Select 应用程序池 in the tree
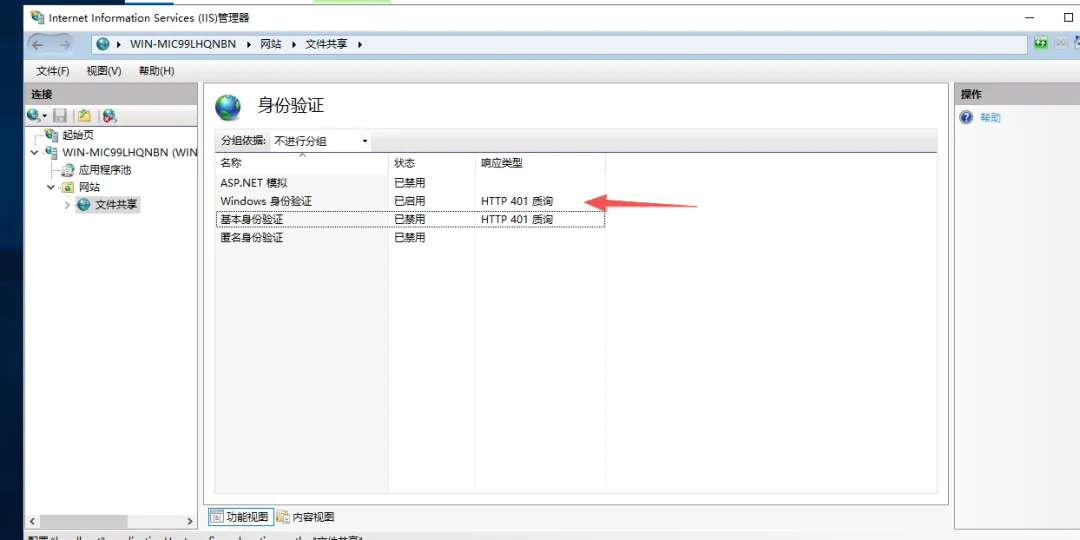Screen dimensions: 1080x540 click(105, 170)
